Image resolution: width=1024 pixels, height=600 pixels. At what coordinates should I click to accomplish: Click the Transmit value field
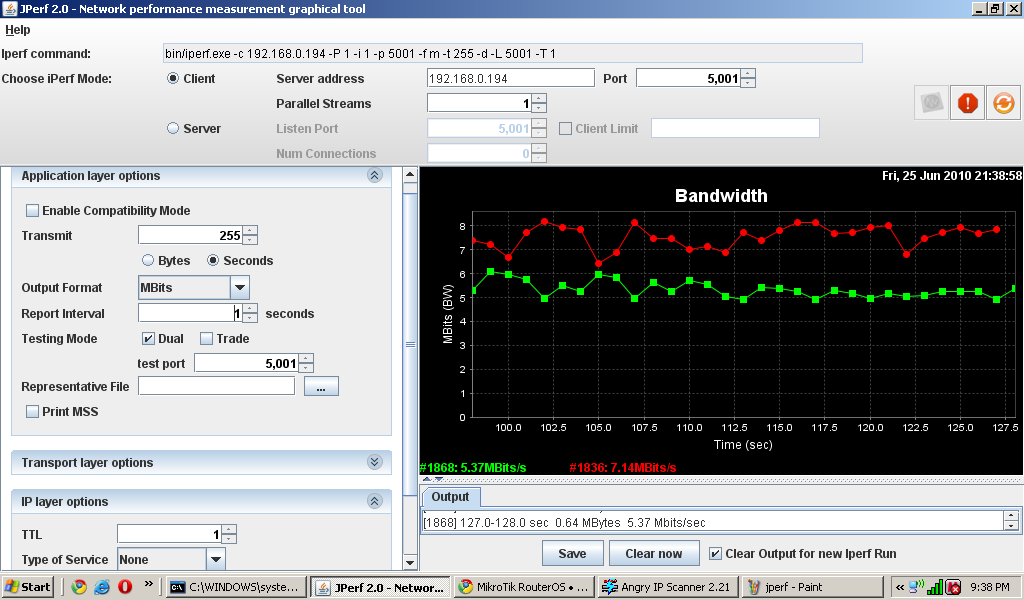coord(190,235)
